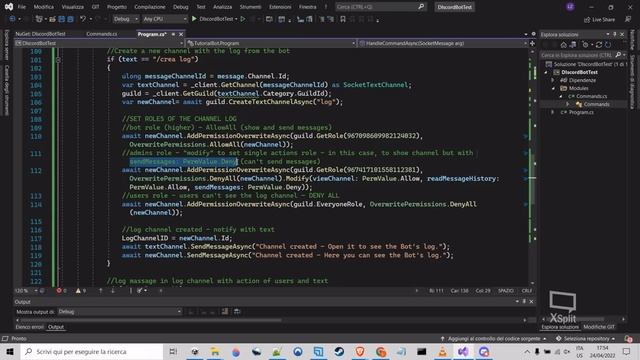Screen dimensions: 640x360
Task: Click DiscordBotTest solution name button in title bar
Action: pyautogui.click(x=454, y=7)
